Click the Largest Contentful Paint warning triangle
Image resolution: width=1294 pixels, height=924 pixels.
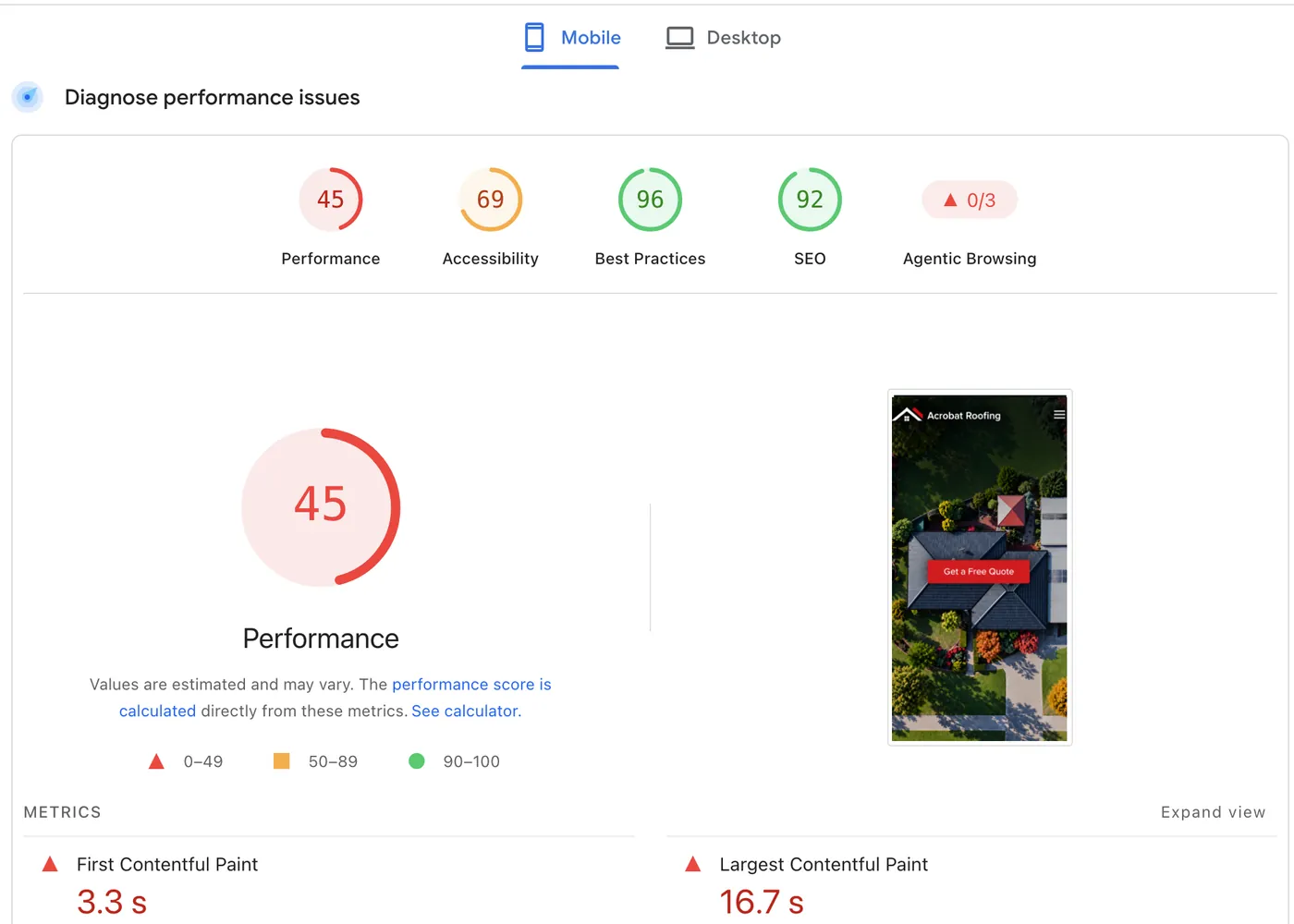693,864
